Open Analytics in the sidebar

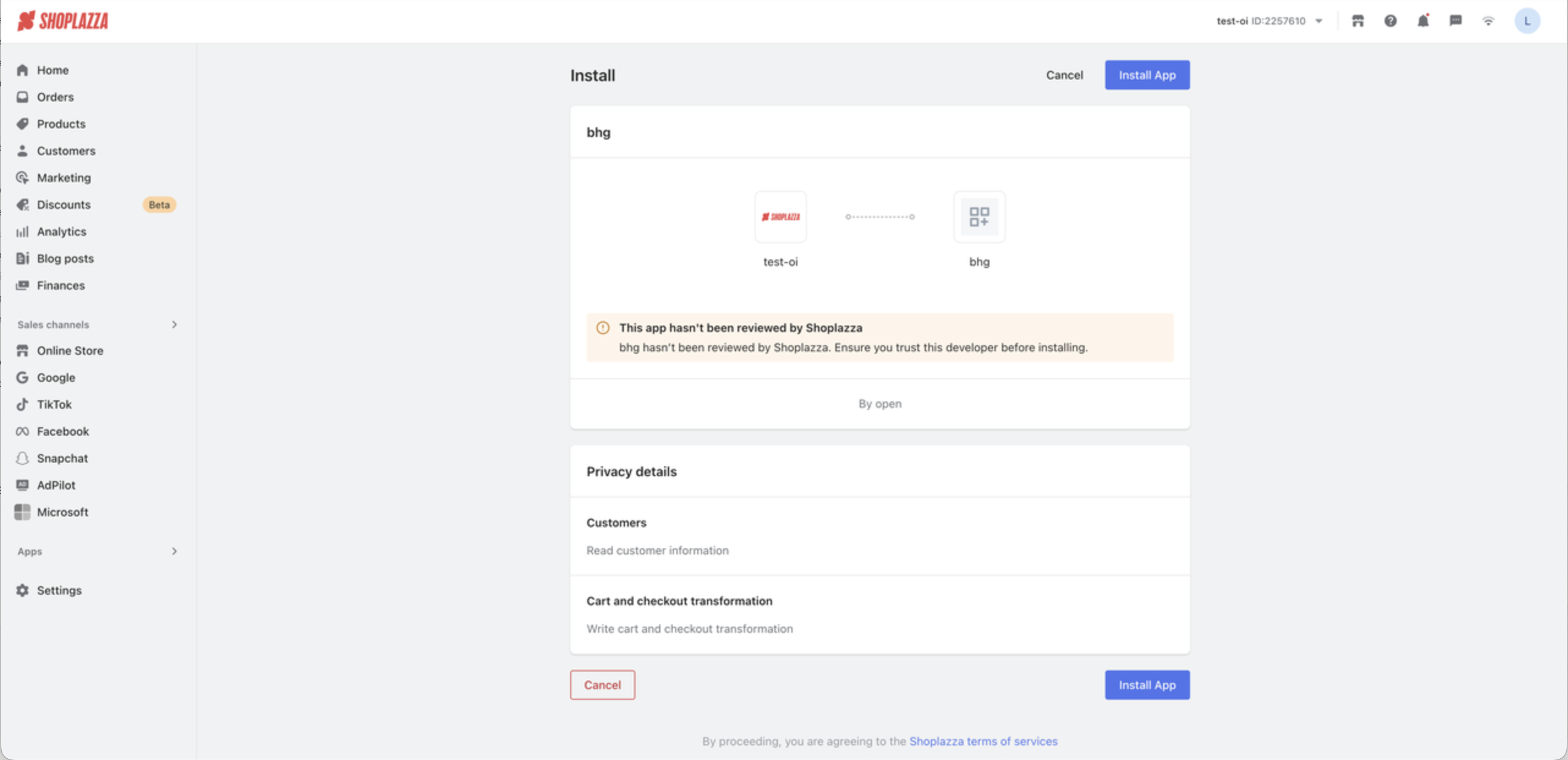[61, 231]
